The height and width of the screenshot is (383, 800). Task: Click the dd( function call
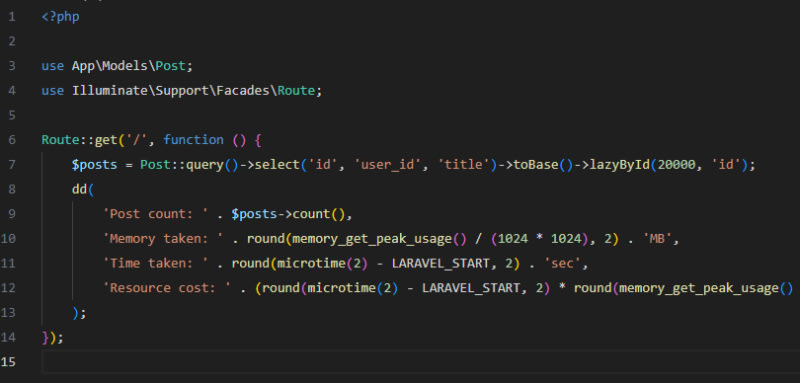point(83,189)
